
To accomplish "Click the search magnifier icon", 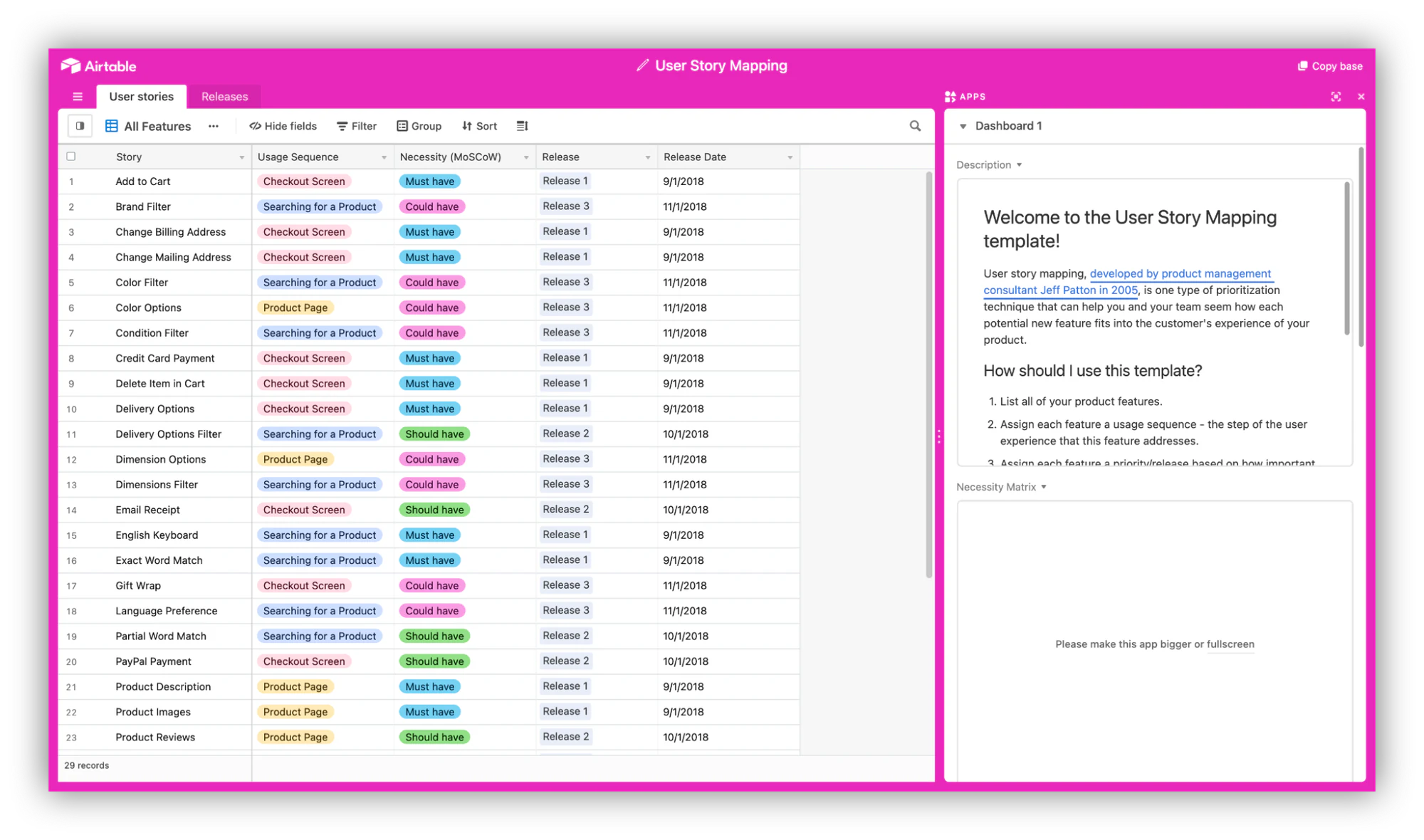I will 915,126.
